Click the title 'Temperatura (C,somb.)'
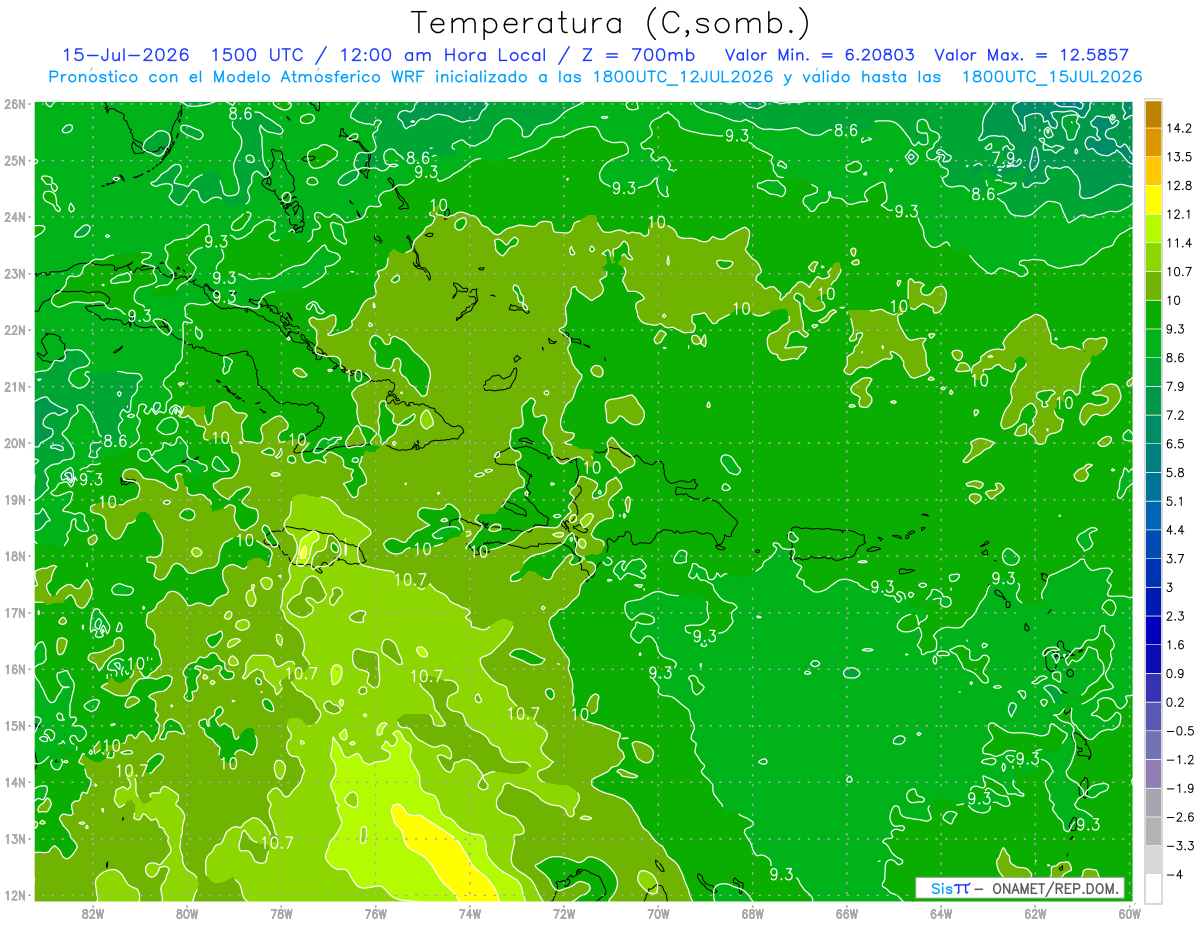The height and width of the screenshot is (927, 1200). 609,23
